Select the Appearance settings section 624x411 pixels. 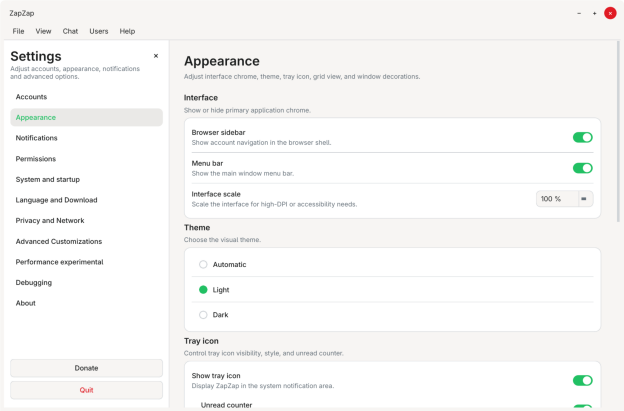click(86, 117)
